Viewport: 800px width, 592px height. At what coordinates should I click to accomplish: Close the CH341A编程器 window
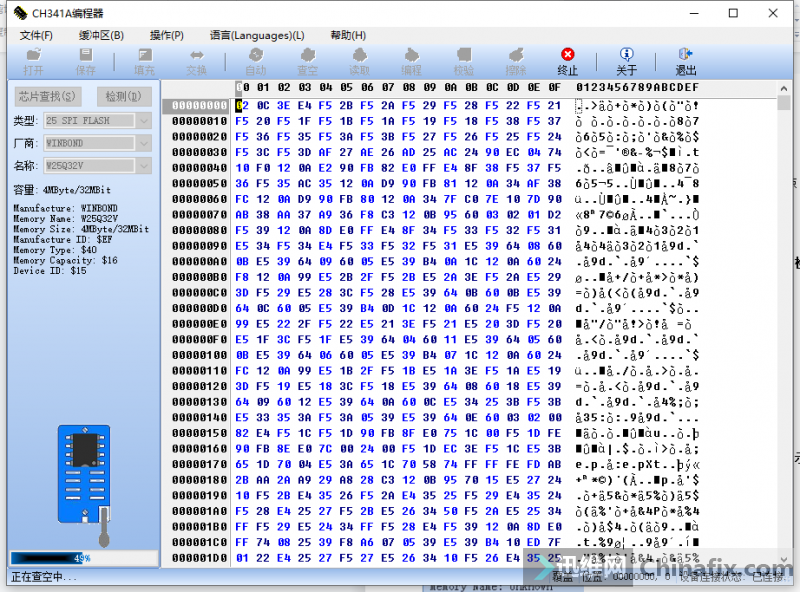point(773,13)
